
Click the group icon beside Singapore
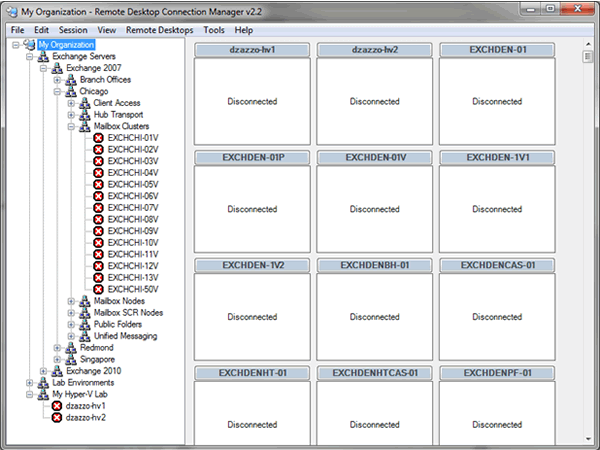click(71, 359)
